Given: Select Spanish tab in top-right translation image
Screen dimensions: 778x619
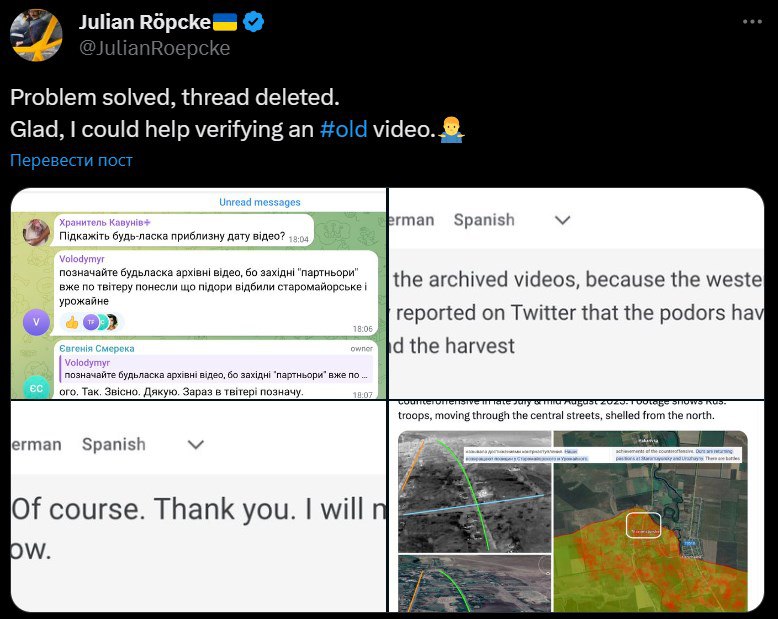Looking at the screenshot, I should tap(484, 220).
